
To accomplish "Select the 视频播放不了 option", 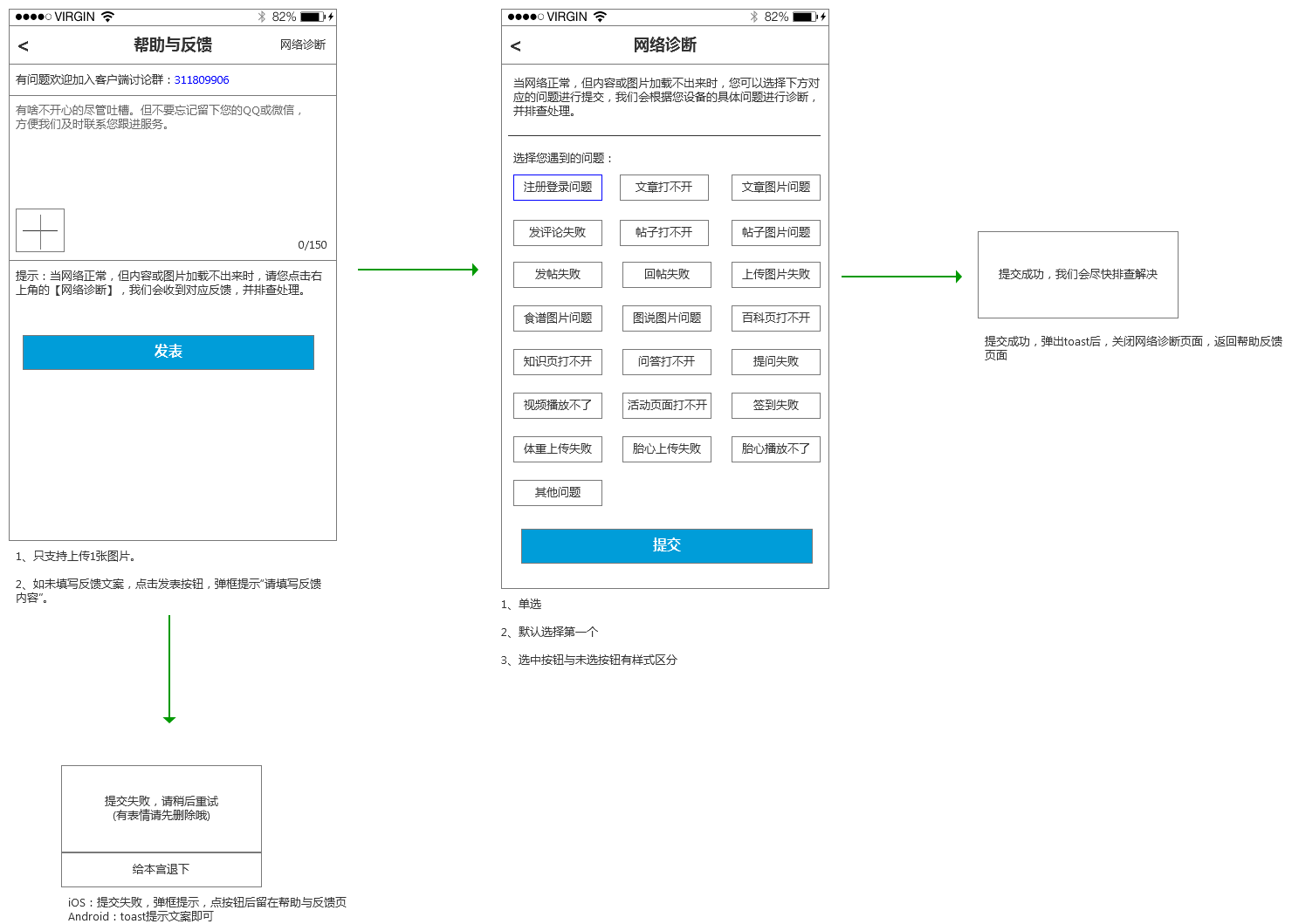I will 557,406.
